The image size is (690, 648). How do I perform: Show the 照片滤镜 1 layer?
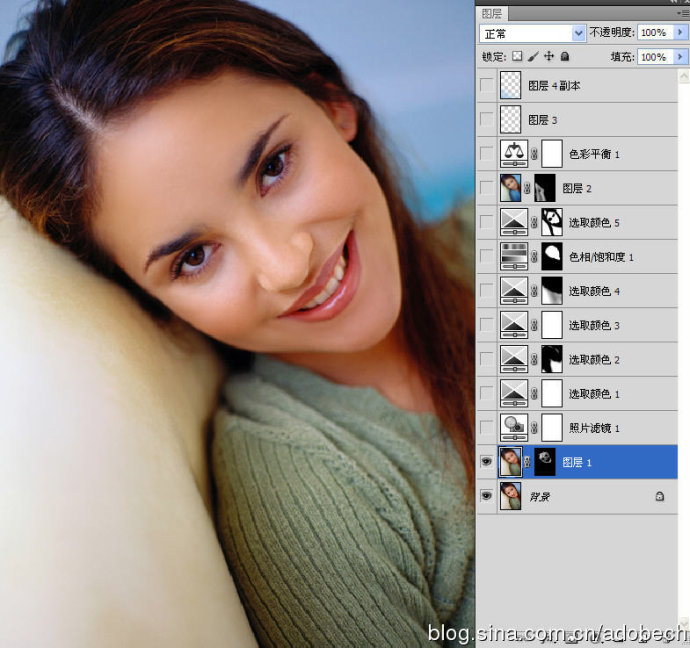point(487,428)
